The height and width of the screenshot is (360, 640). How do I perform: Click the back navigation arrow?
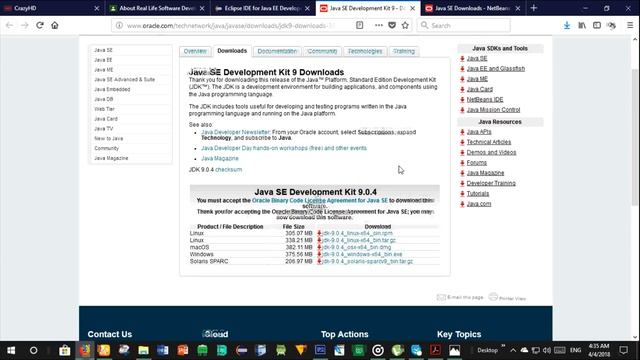point(9,25)
